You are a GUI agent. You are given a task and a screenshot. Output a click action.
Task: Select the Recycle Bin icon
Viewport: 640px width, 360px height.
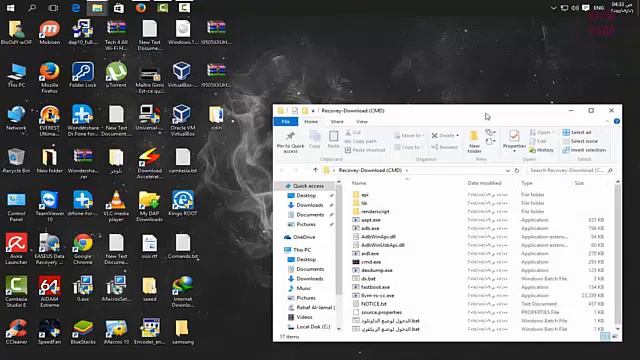(x=16, y=161)
